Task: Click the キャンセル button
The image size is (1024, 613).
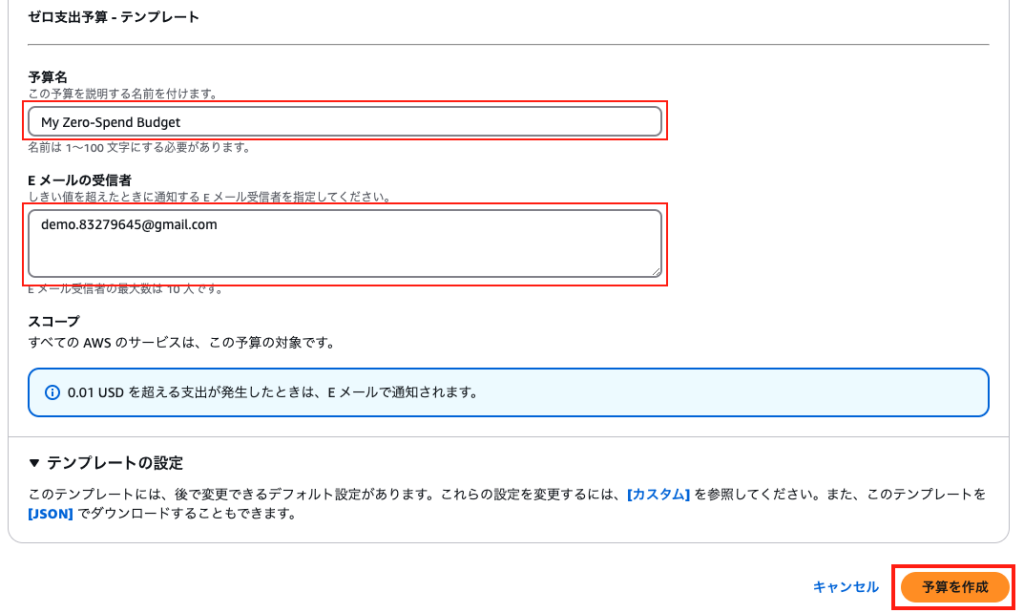Action: 846,587
